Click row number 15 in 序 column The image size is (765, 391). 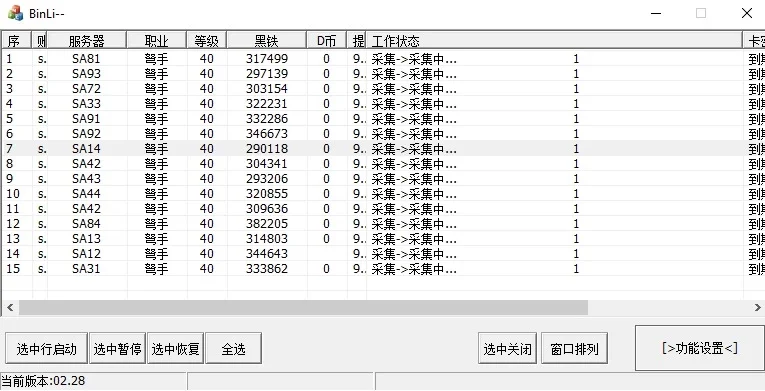tap(13, 268)
